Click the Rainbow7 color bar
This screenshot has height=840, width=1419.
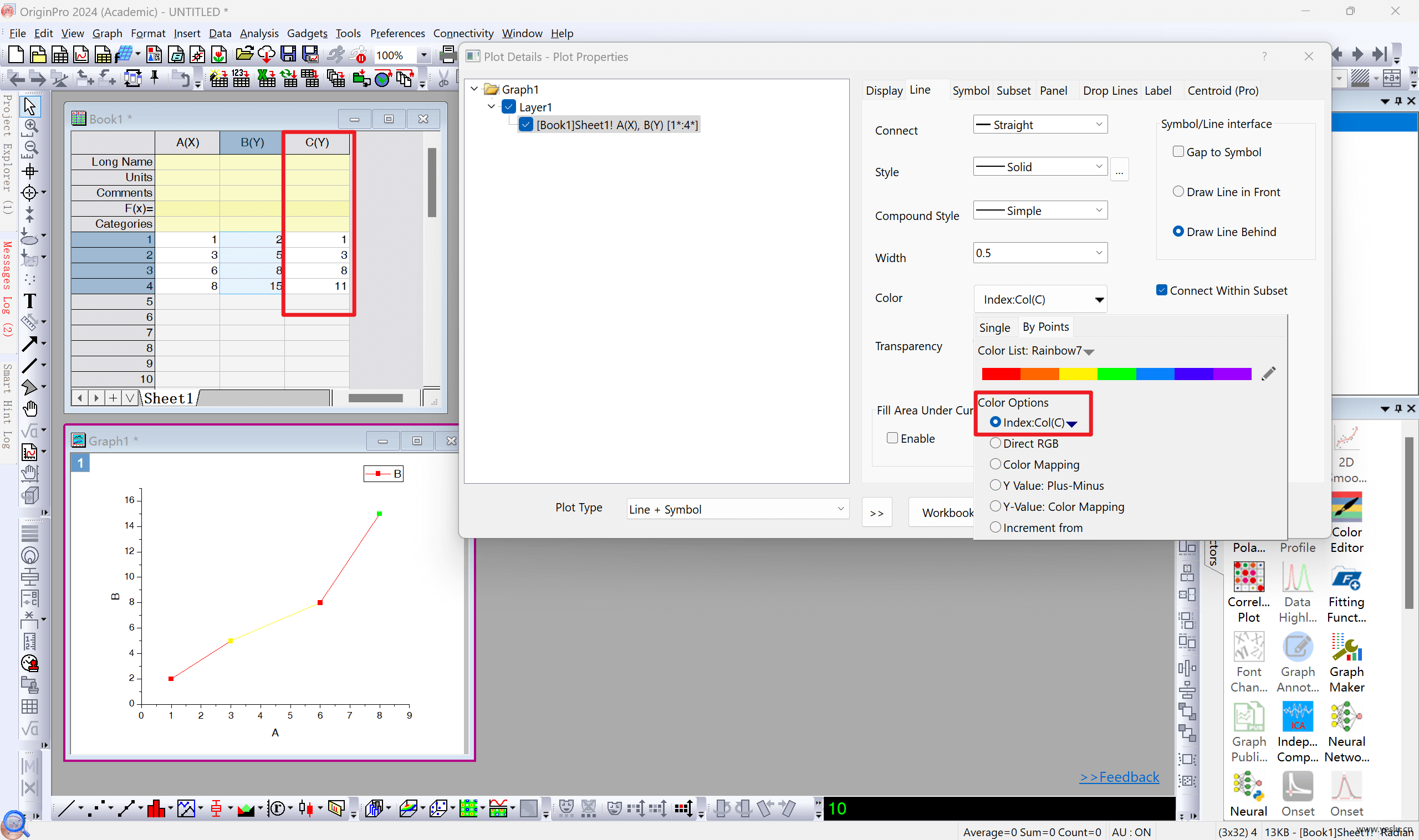[x=1115, y=373]
